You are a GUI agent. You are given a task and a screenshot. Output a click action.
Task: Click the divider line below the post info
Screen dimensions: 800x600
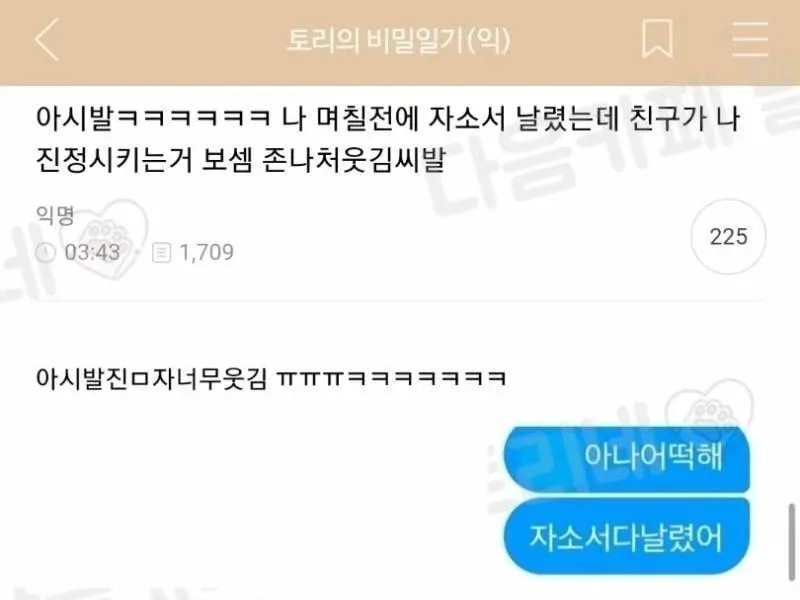point(400,300)
